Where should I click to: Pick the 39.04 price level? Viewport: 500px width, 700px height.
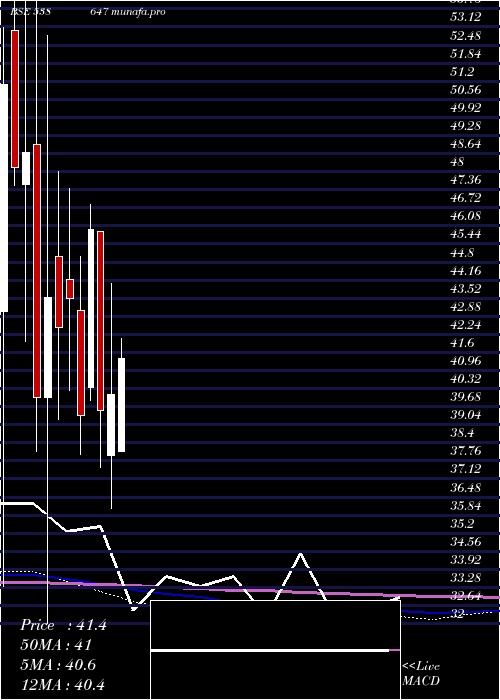(x=466, y=415)
